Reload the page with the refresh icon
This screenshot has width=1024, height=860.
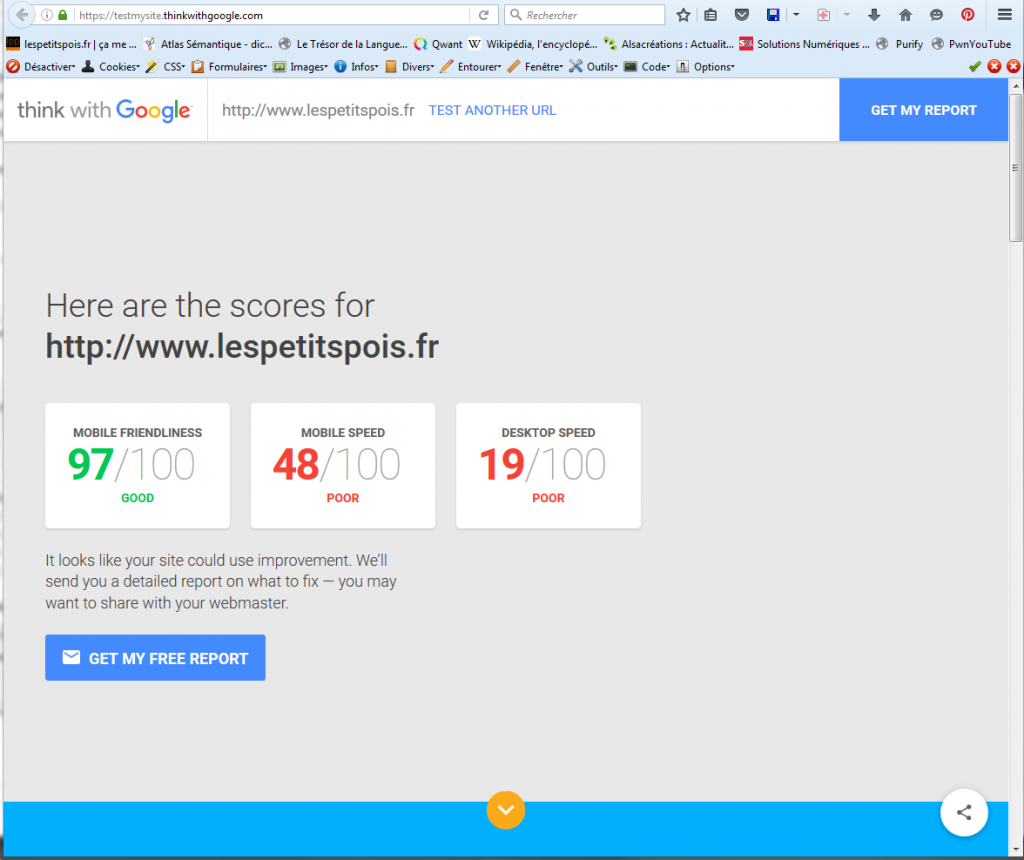[x=484, y=15]
